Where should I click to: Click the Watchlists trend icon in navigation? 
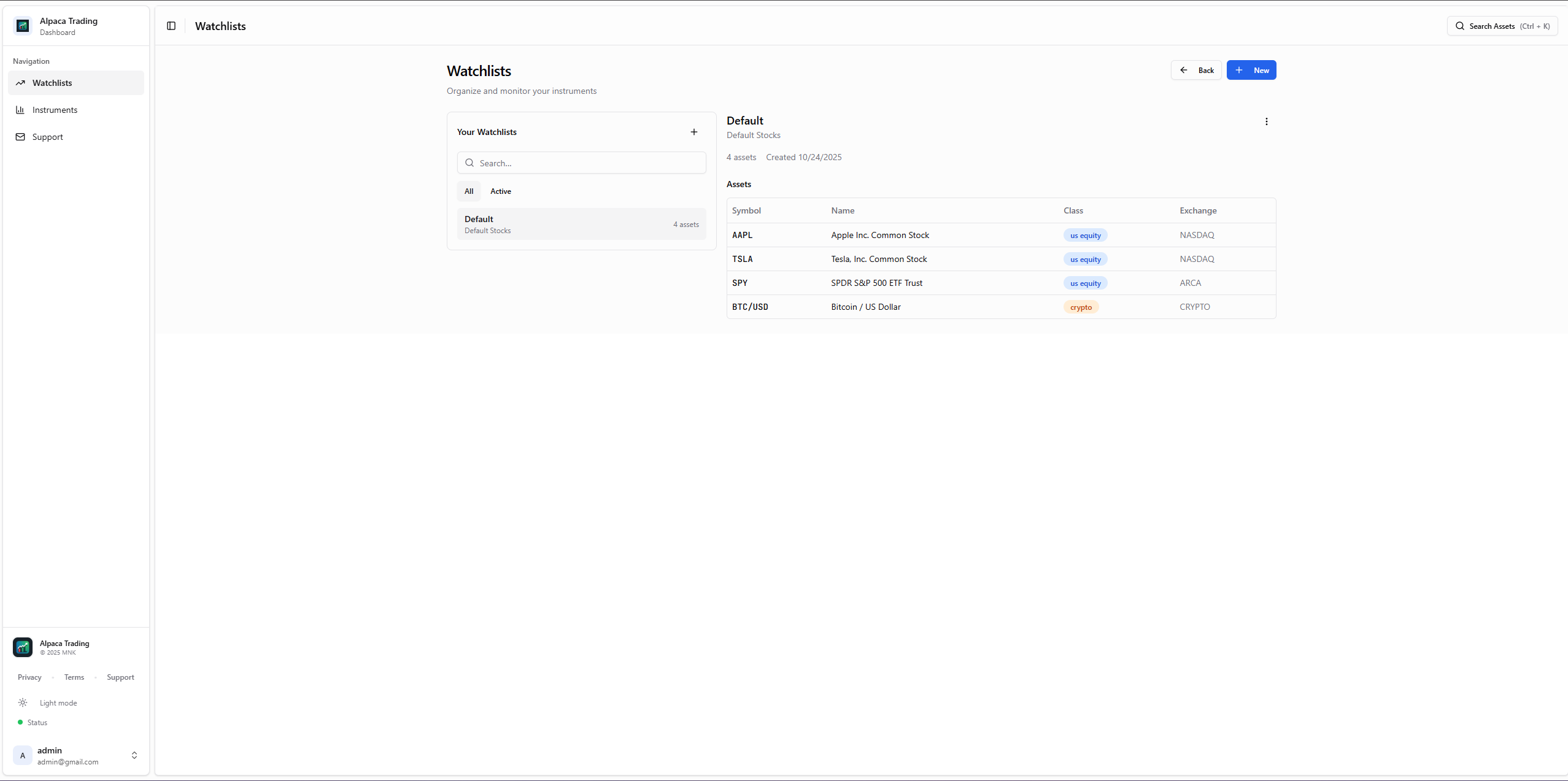20,83
